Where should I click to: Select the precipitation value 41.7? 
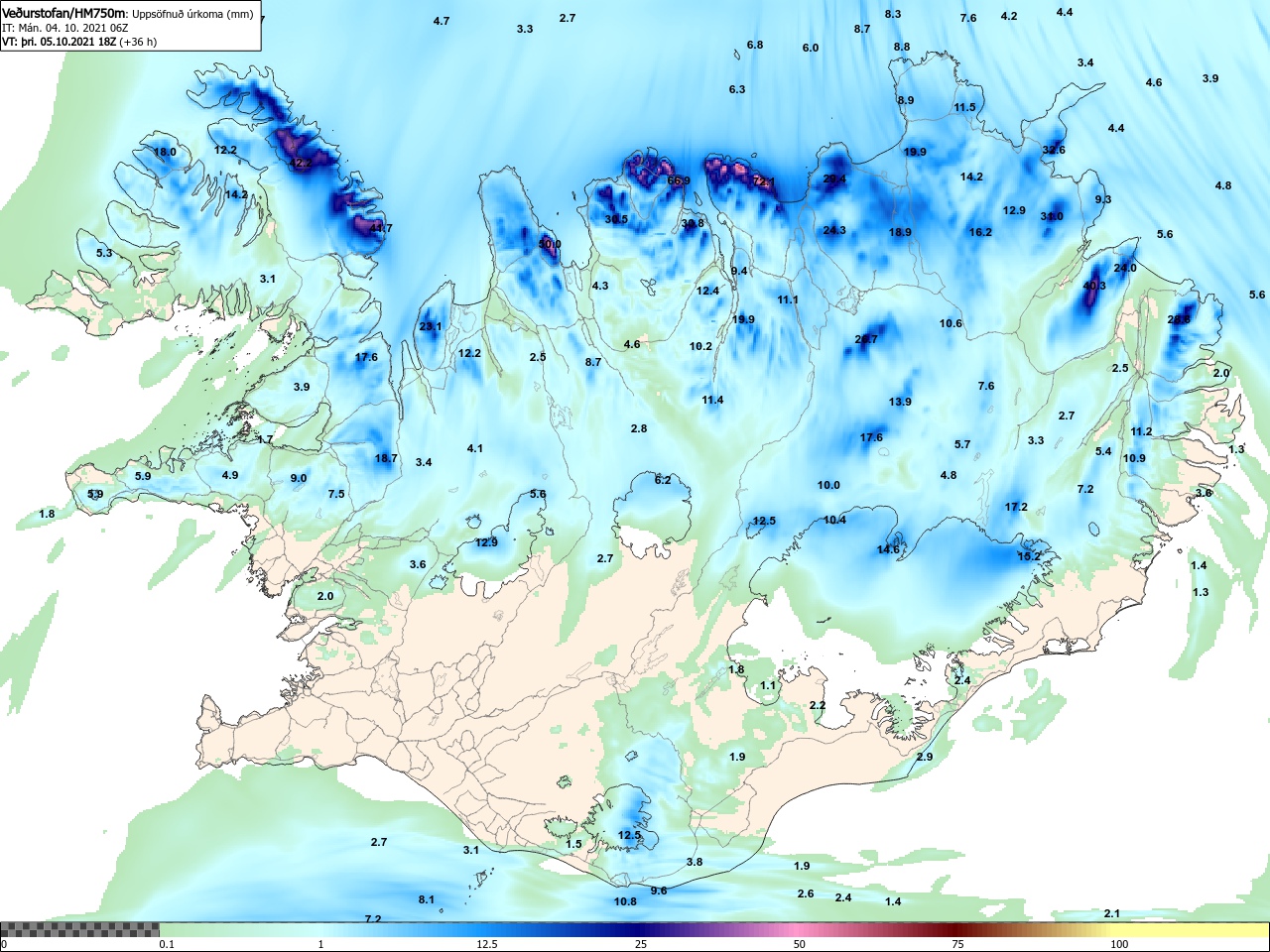[381, 228]
